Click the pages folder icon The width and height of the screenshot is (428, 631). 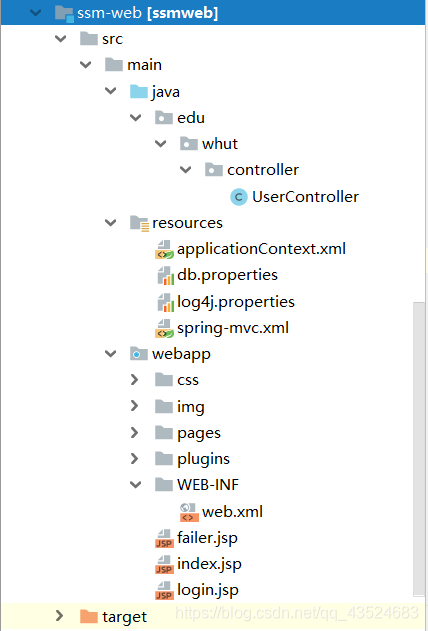tap(164, 433)
